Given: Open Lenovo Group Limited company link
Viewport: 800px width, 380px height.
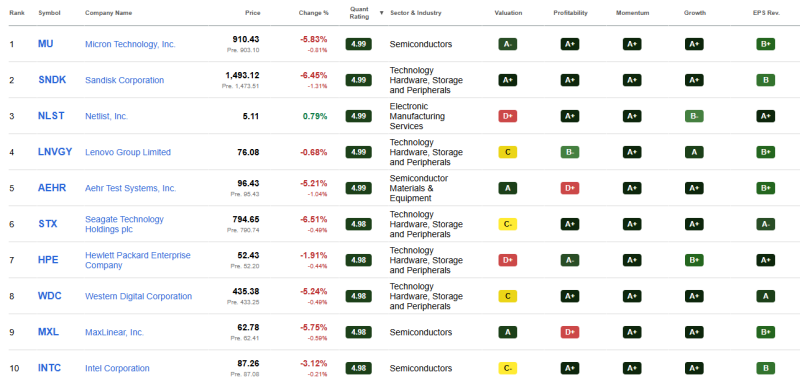Looking at the screenshot, I should (x=128, y=152).
